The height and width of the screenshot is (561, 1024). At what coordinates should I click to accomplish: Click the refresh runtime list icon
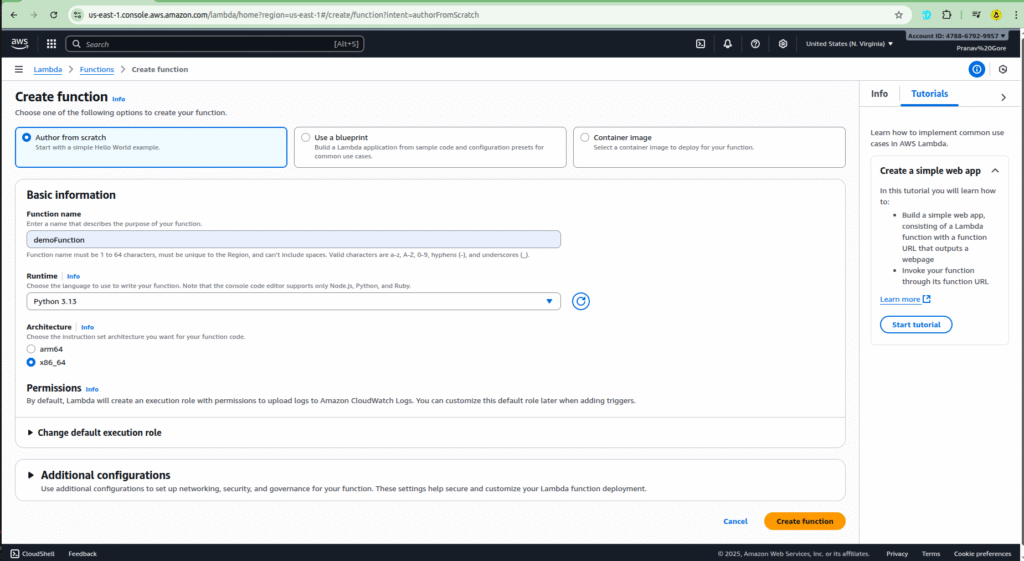(581, 301)
